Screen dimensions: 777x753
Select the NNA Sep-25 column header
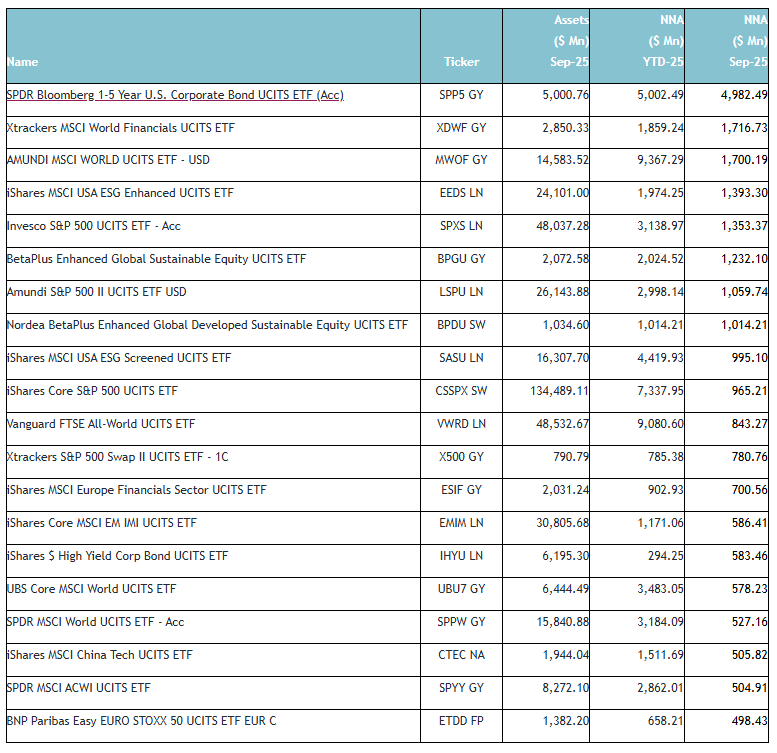749,41
